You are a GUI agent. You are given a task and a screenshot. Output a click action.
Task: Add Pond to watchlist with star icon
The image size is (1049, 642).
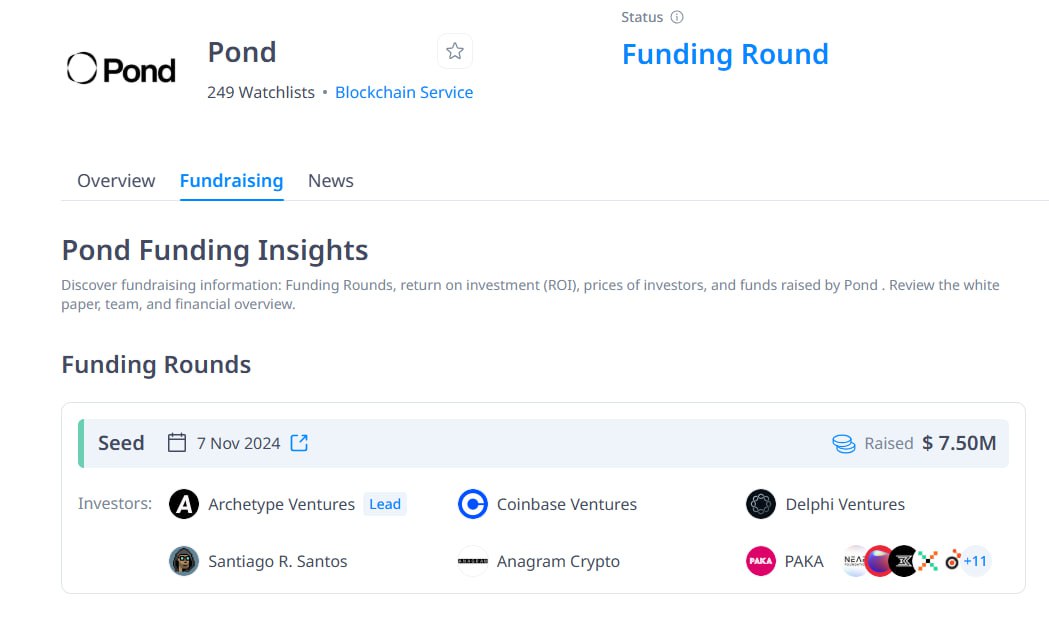coord(455,51)
